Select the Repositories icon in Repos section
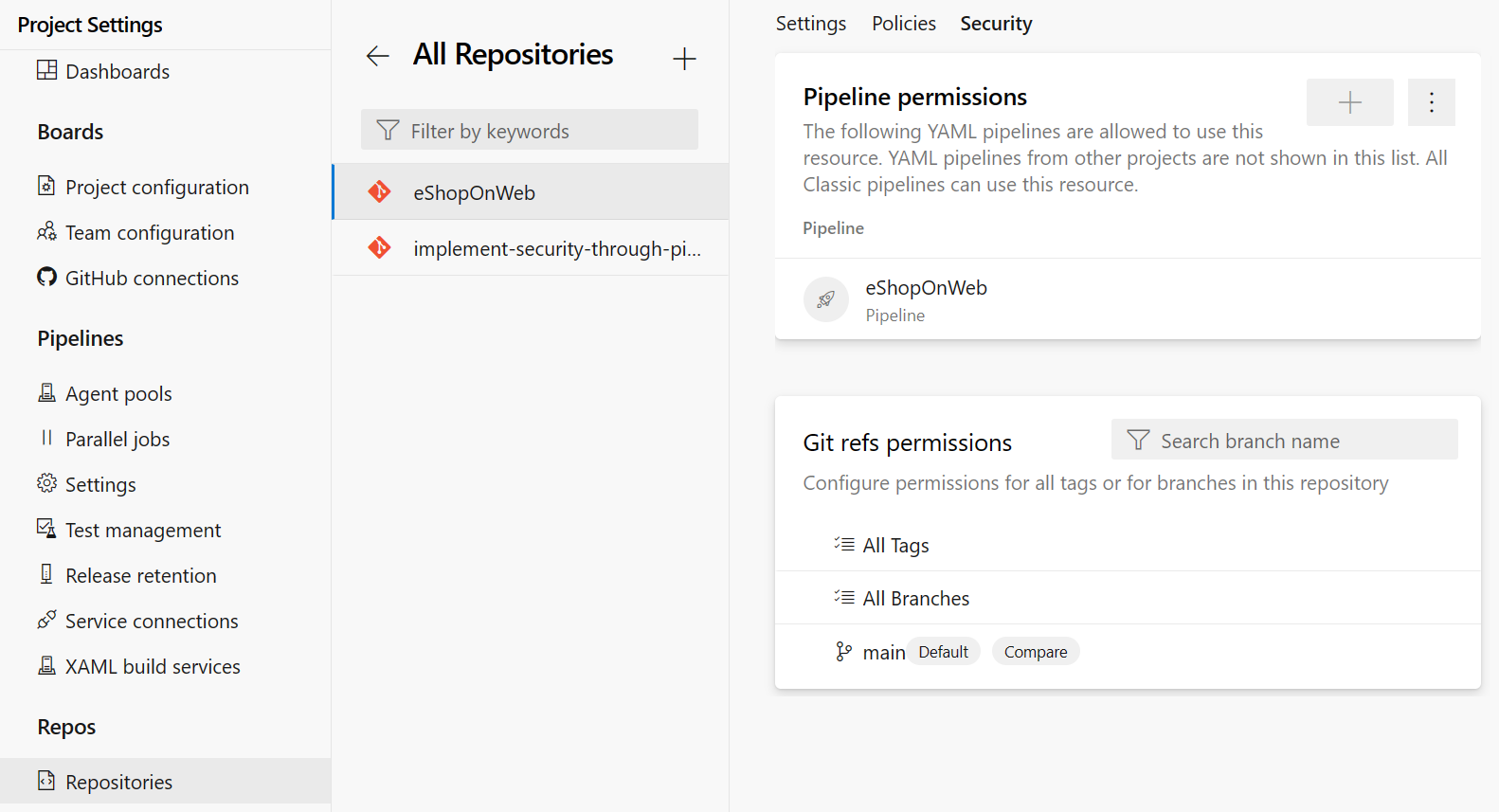Screen dimensions: 1499x812 coord(46,781)
